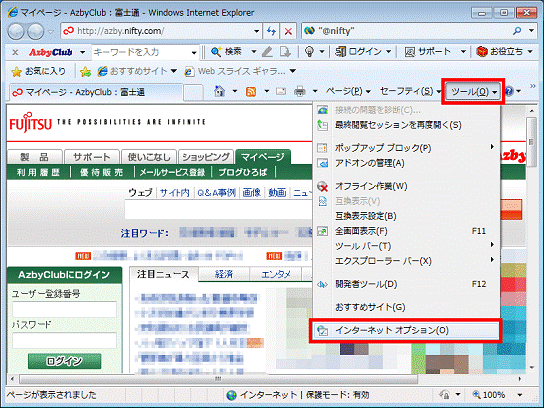Screen dimensions: 544x408
Task: Open ツール バー(T) submenu
Action: [x=406, y=246]
